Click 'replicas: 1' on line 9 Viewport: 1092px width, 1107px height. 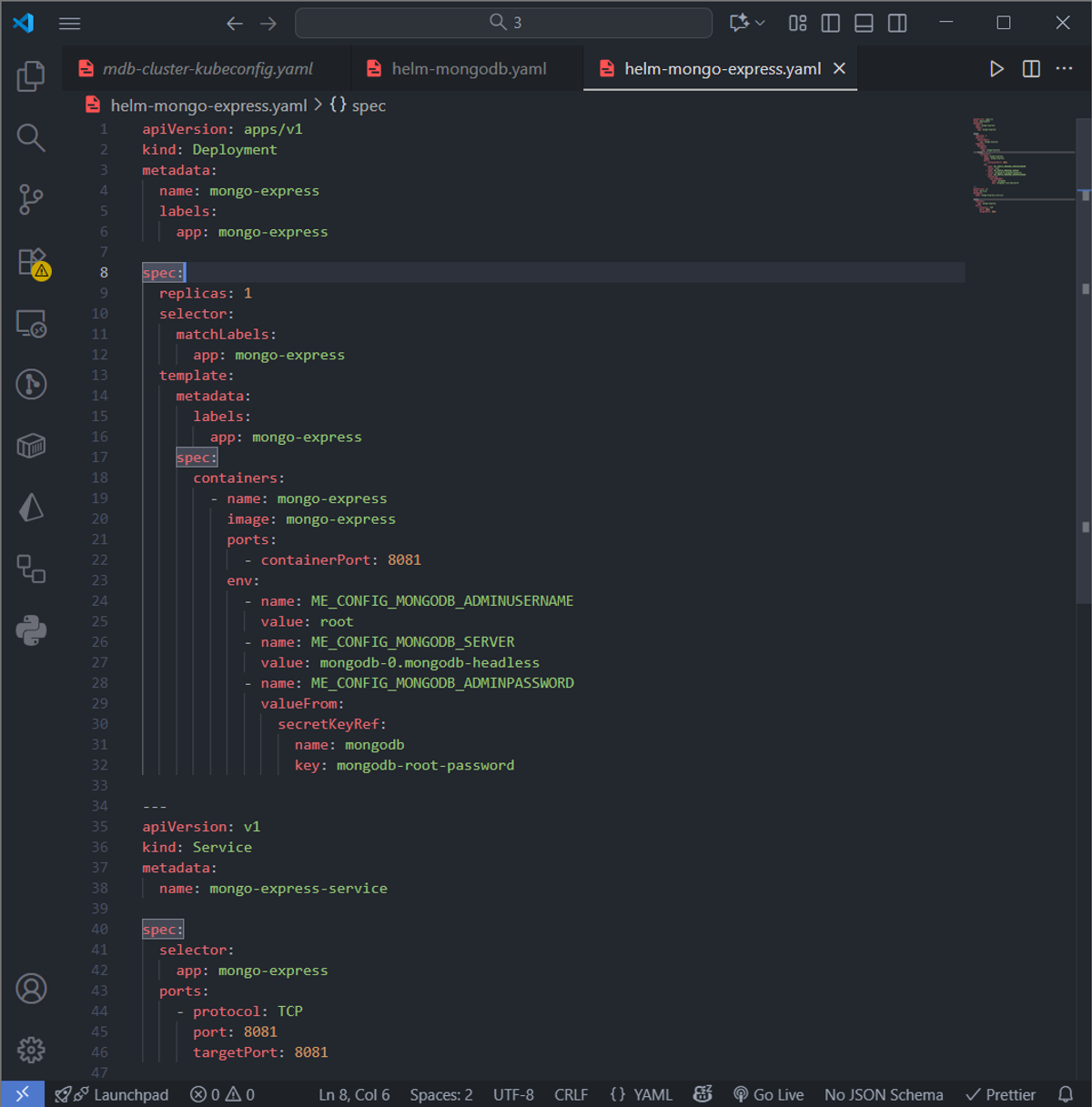pyautogui.click(x=206, y=293)
